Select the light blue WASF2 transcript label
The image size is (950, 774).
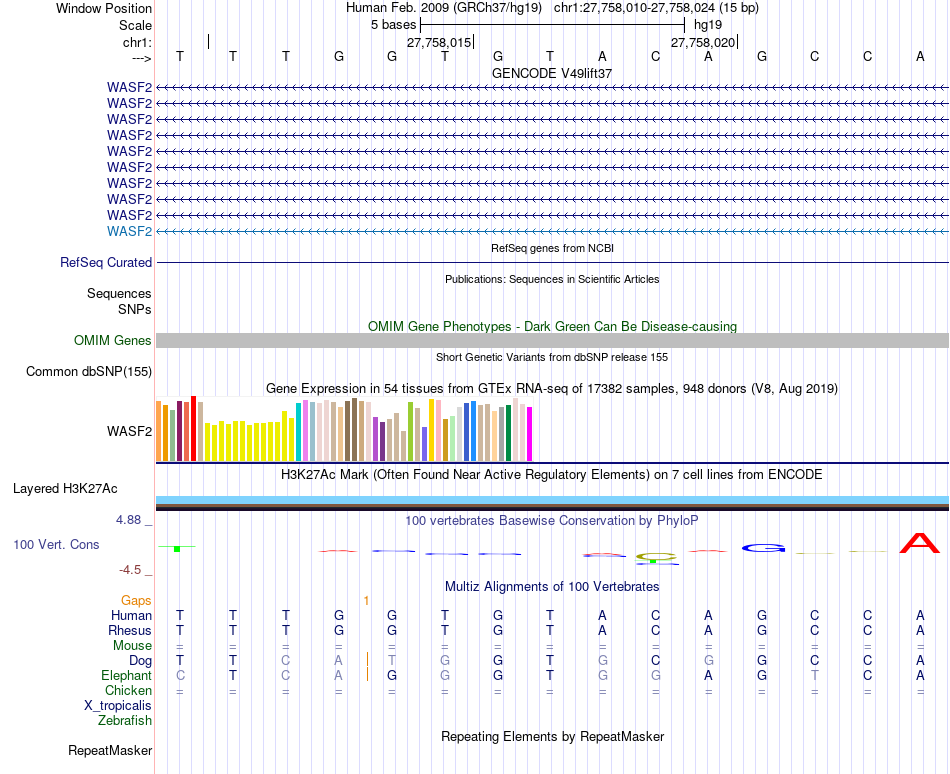(x=129, y=231)
